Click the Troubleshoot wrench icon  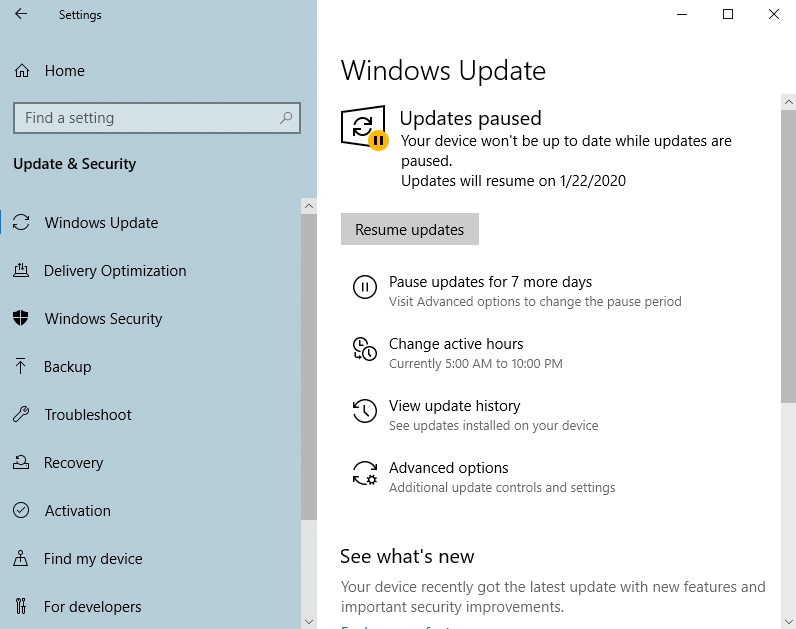[21, 414]
